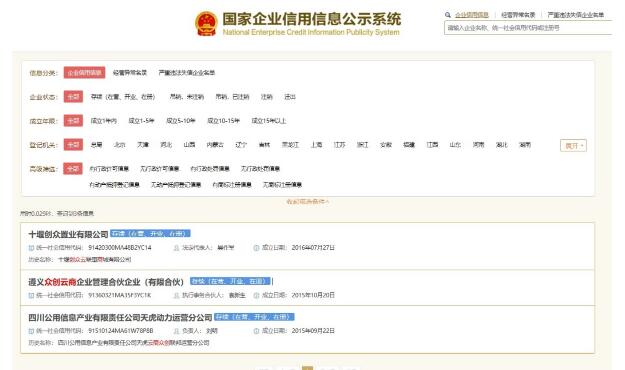The width and height of the screenshot is (625, 370).
Task: Switch to 严重违法失信企业名单 header tab
Action: pos(576,15)
